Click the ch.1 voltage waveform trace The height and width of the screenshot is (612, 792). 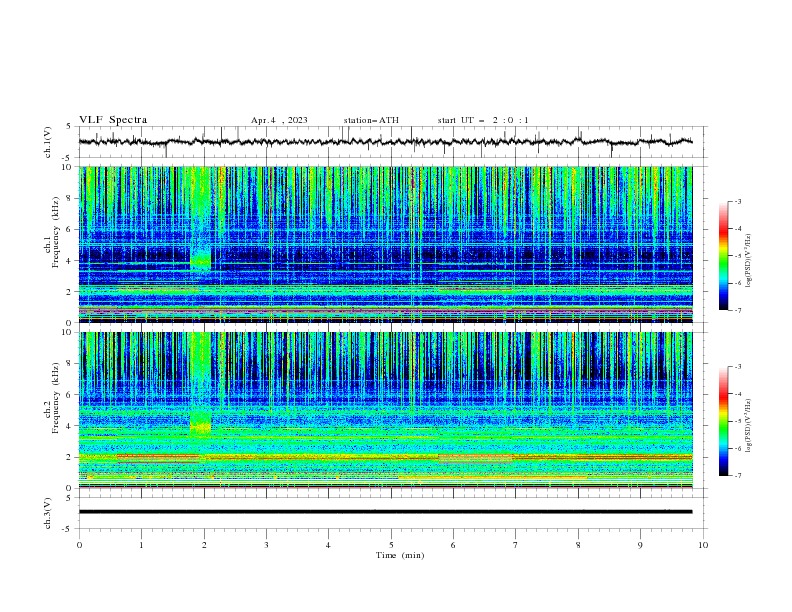tap(385, 142)
